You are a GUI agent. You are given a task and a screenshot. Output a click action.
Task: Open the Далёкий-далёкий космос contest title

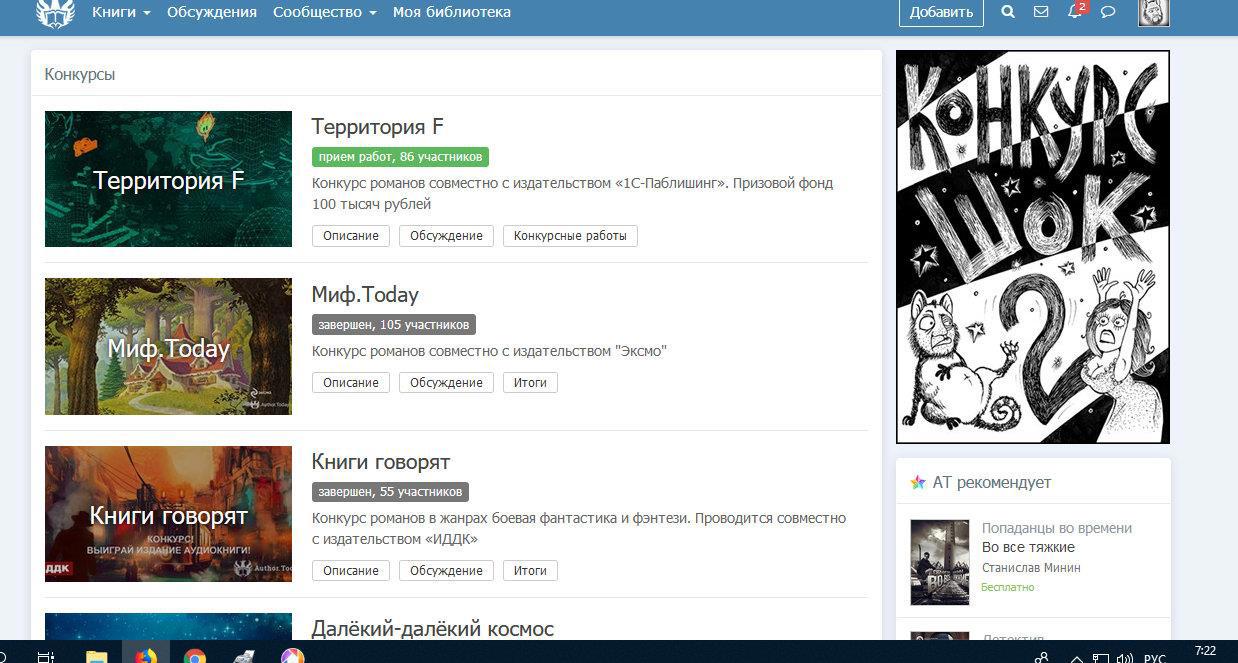point(432,629)
